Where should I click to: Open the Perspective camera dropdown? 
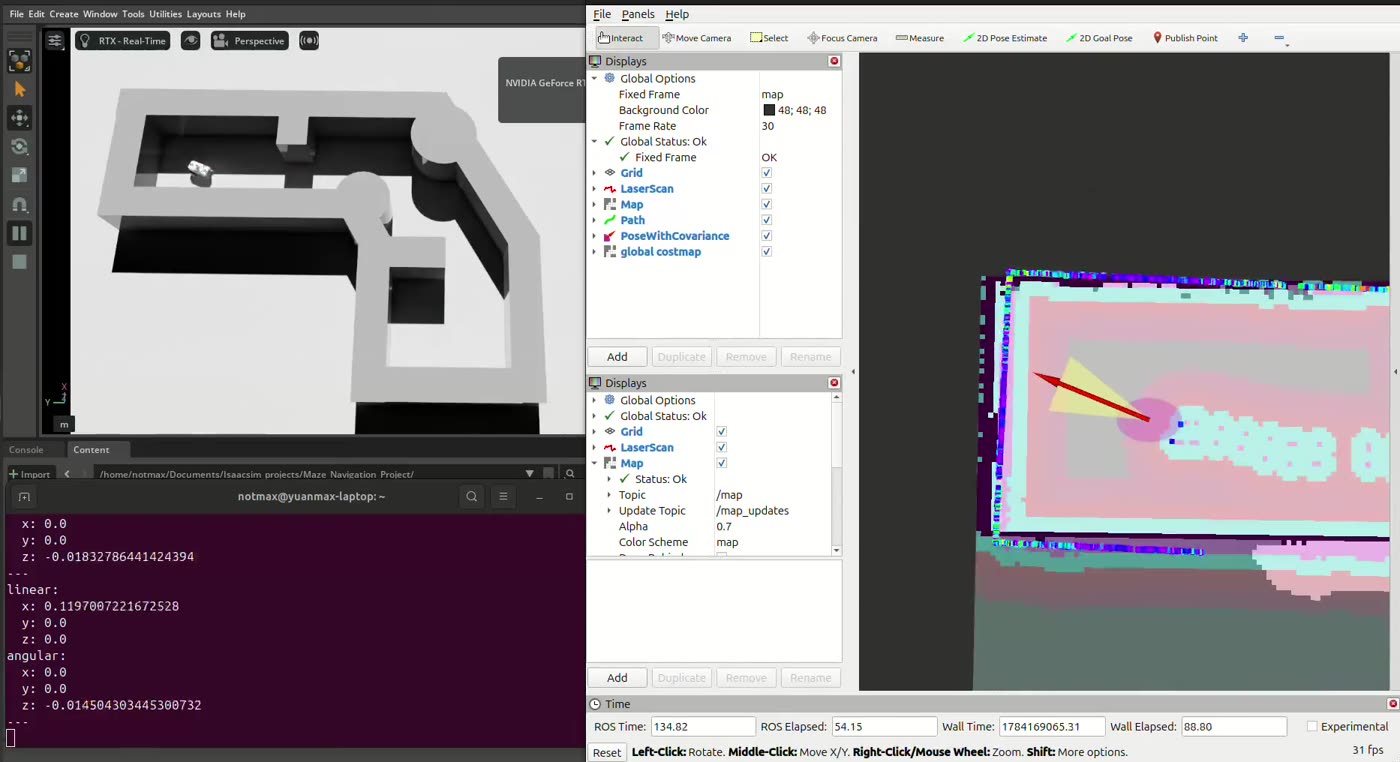(250, 41)
